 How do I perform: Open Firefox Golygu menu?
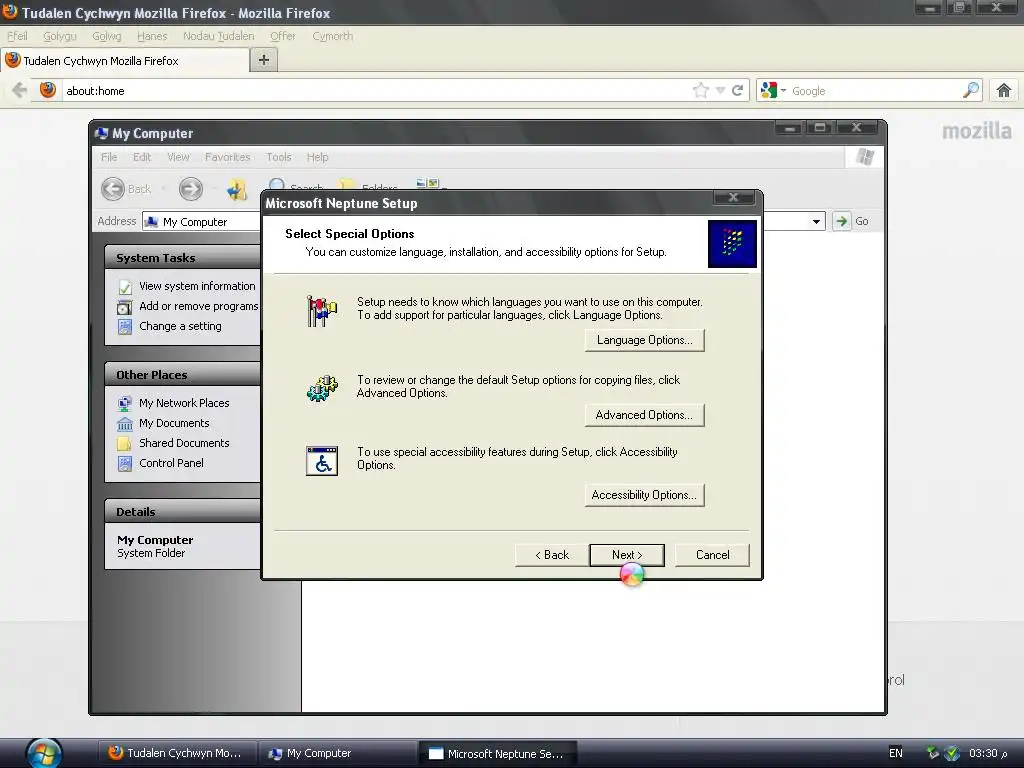[59, 36]
